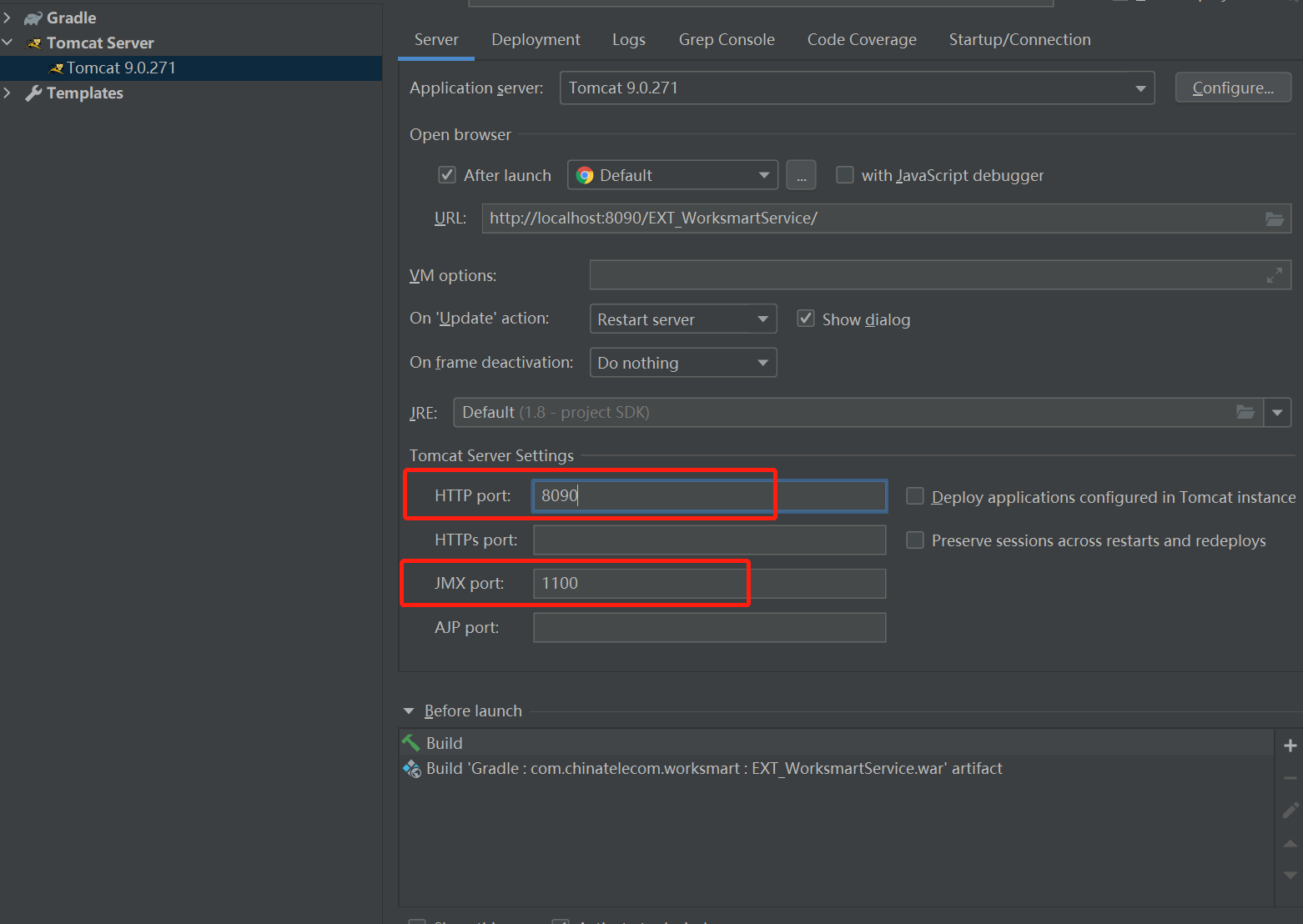Switch to the Grep Console tab

tap(727, 40)
